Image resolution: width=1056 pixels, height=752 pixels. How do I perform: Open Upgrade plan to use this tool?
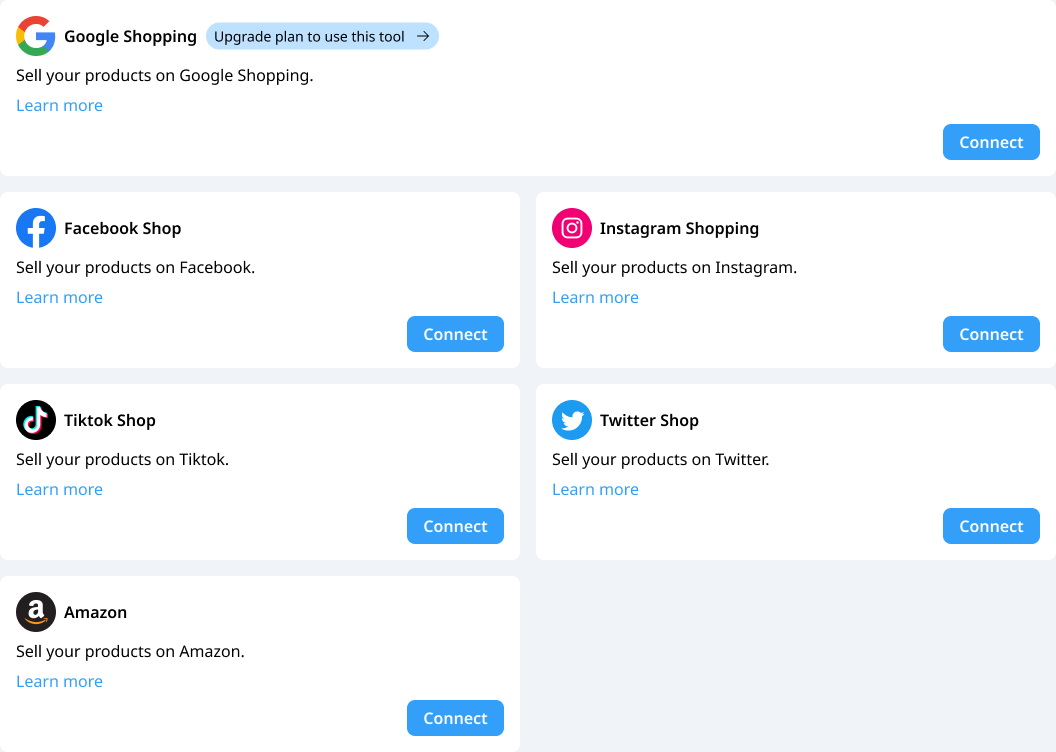[322, 36]
